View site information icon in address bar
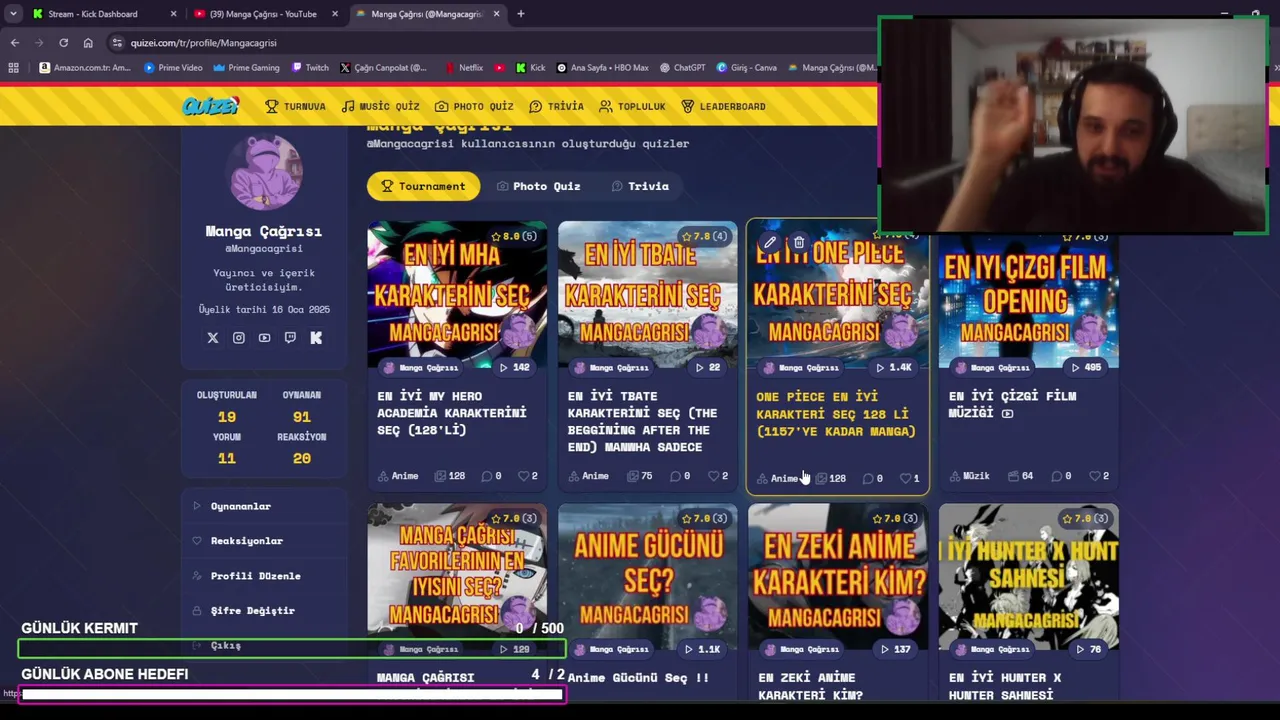1280x720 pixels. [117, 43]
